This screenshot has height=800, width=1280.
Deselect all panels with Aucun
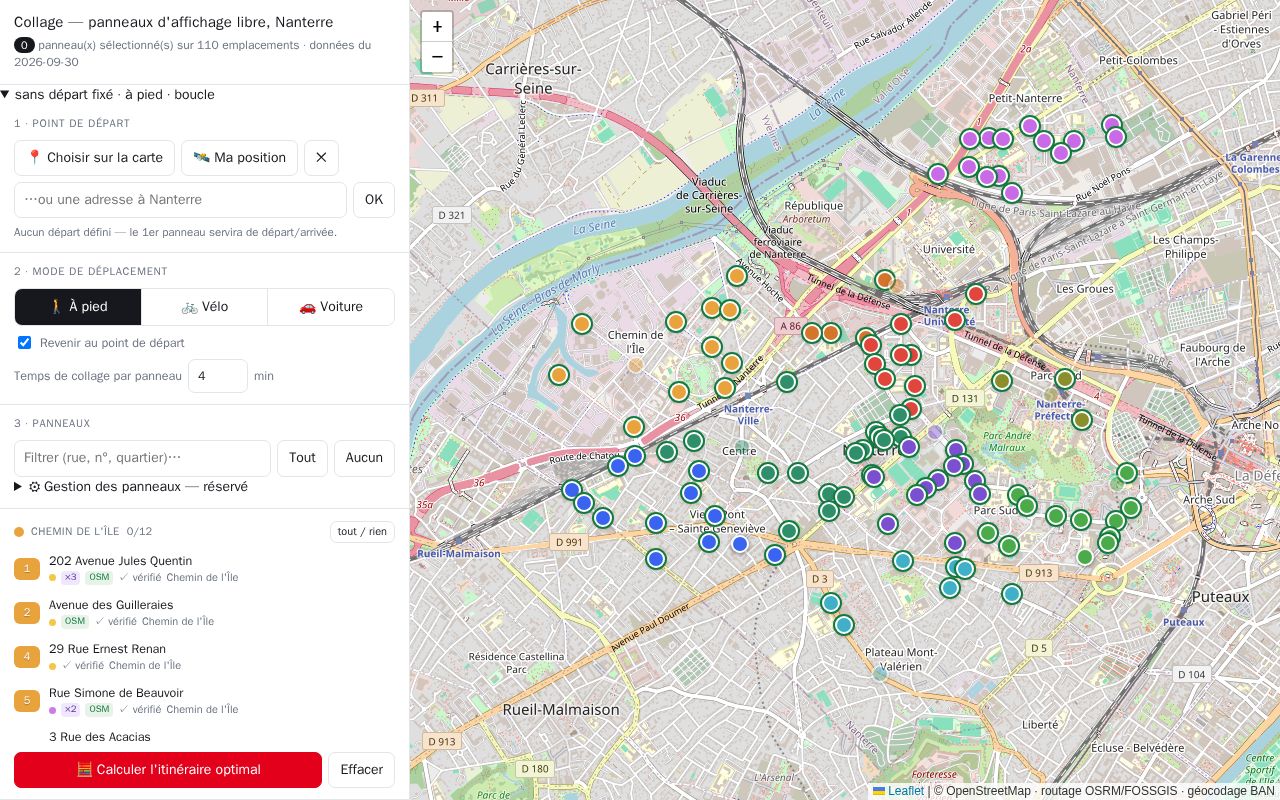[364, 458]
